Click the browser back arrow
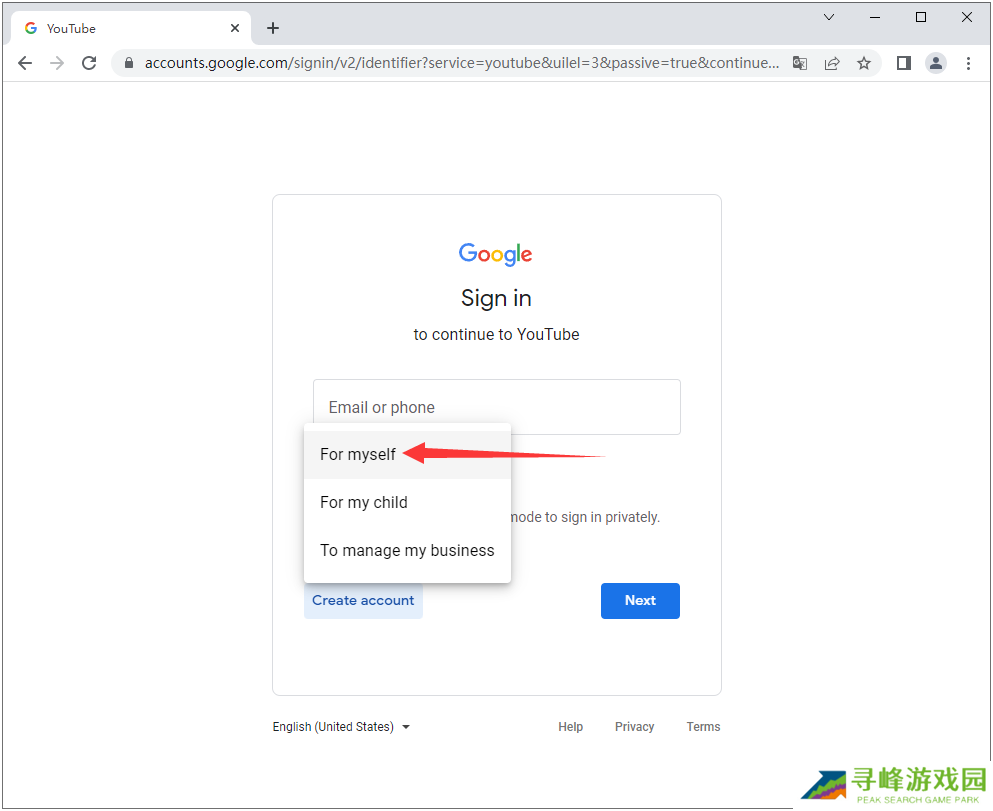The height and width of the screenshot is (811, 993). point(25,63)
